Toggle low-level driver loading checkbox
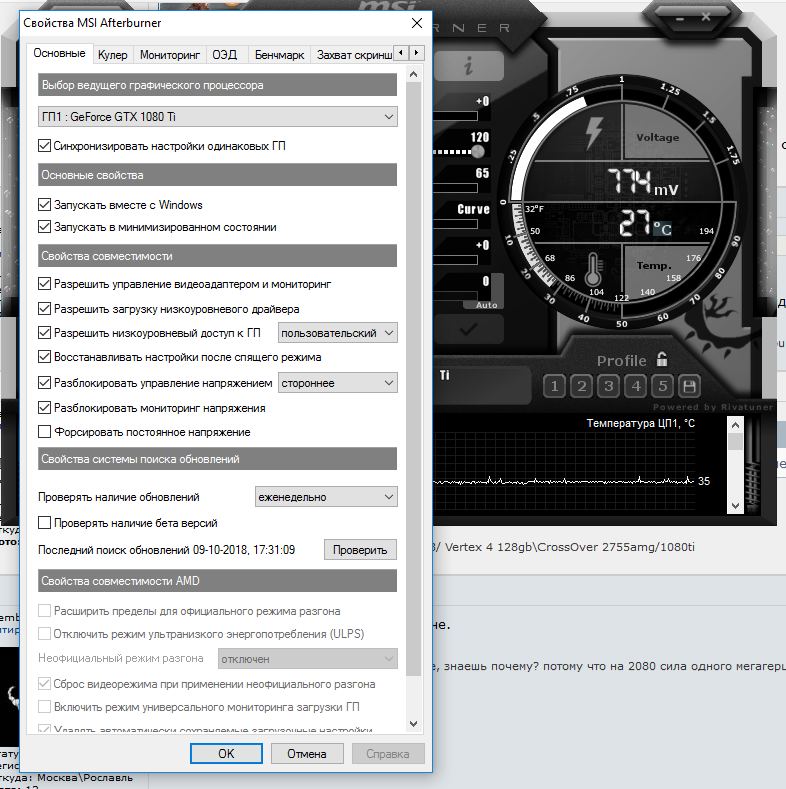The height and width of the screenshot is (789, 786). (x=44, y=308)
